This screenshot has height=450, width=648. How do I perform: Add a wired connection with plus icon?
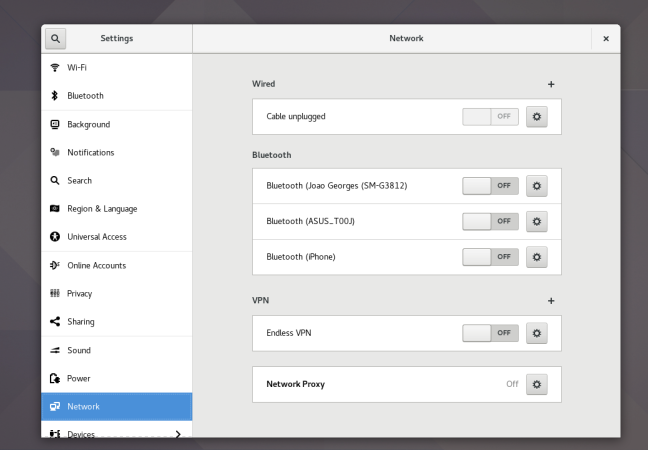[x=551, y=84]
